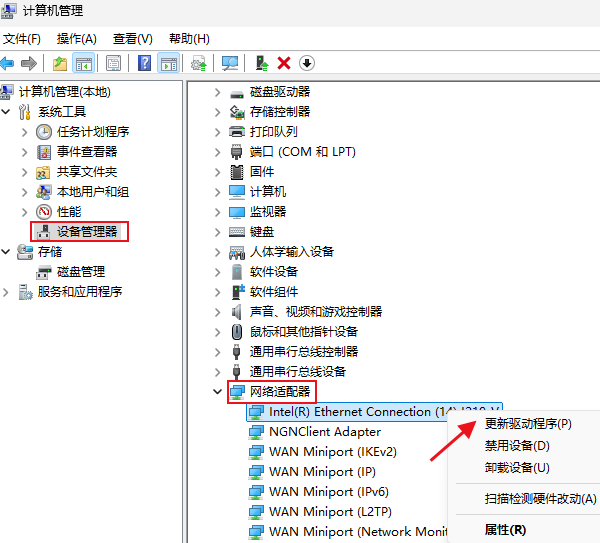Expand the 服务和应用程序 node chevron
Screen dimensions: 600x543
click(x=5, y=292)
